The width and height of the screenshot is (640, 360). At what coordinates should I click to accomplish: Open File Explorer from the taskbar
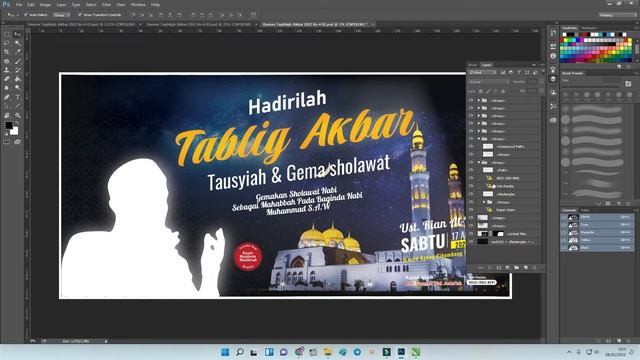[x=327, y=352]
